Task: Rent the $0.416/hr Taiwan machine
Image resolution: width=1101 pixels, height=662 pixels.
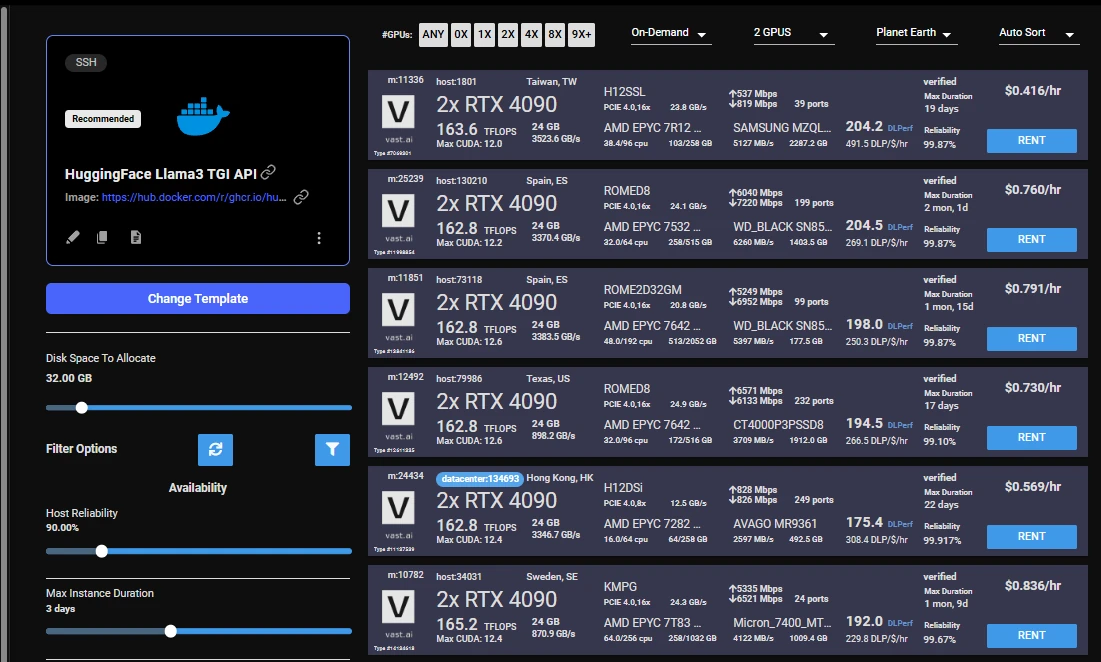Action: (1031, 140)
